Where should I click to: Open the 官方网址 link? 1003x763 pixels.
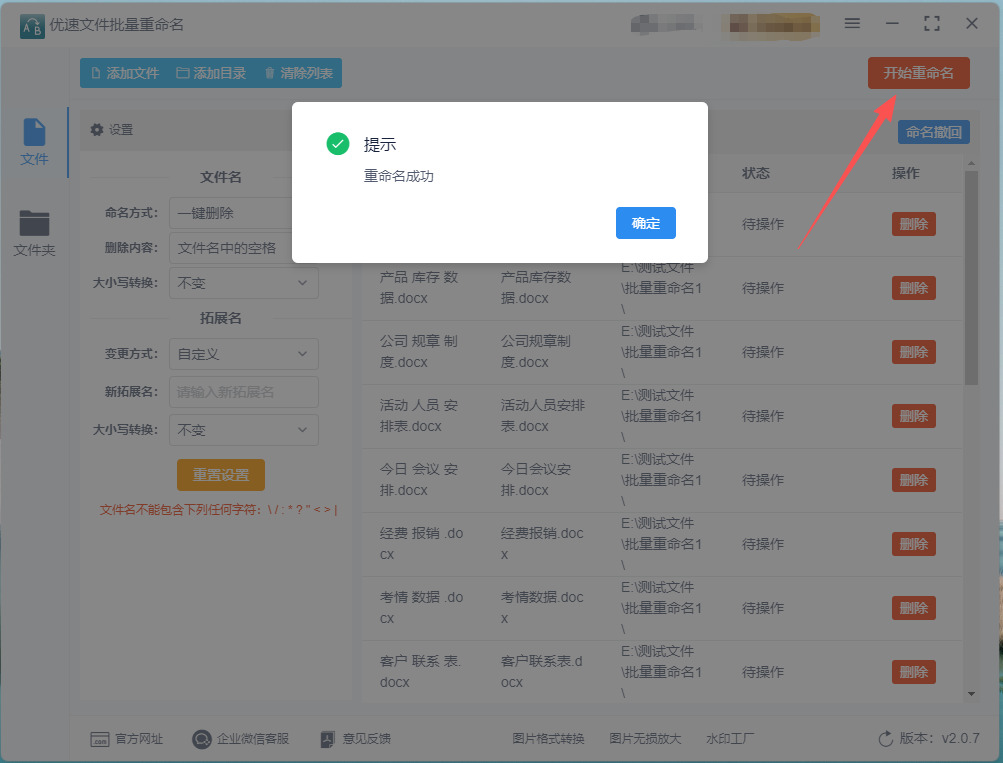click(127, 739)
